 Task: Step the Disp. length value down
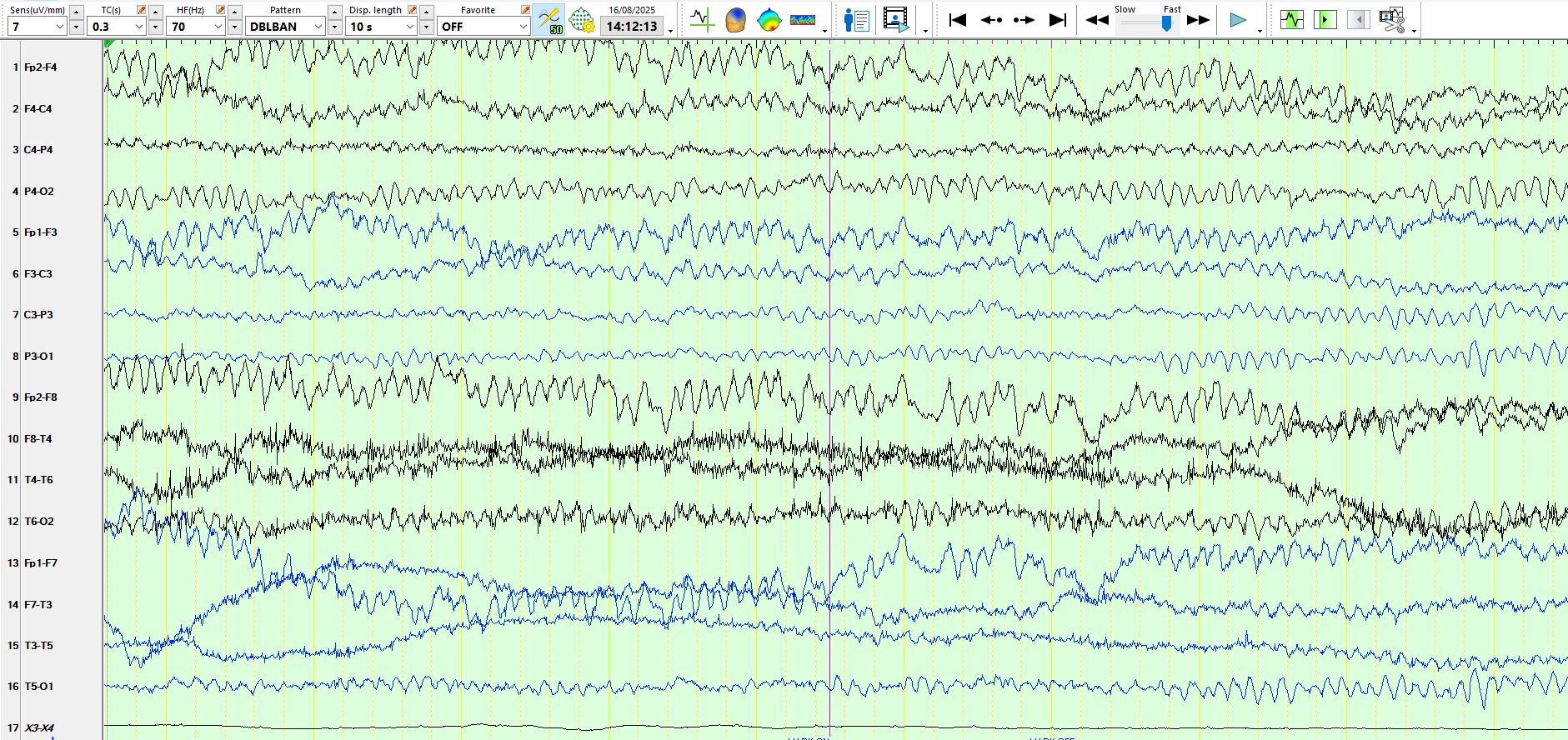tap(426, 27)
